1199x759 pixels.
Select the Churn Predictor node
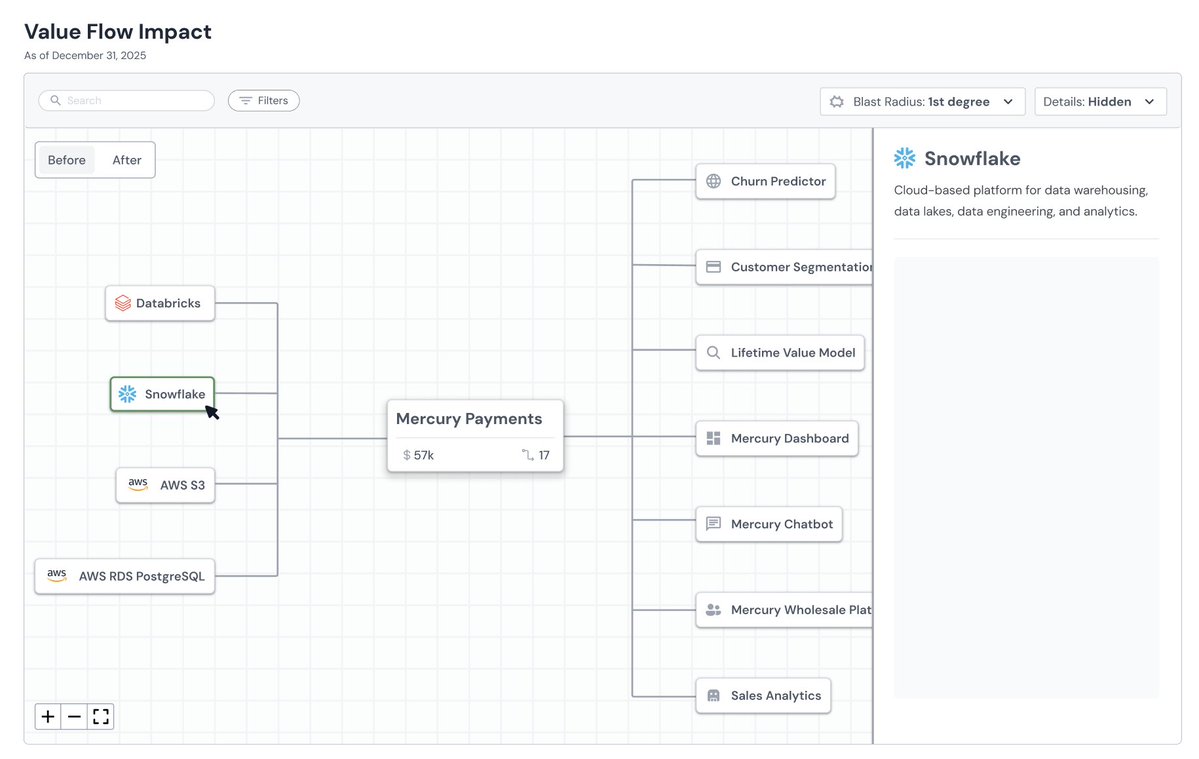(x=765, y=181)
